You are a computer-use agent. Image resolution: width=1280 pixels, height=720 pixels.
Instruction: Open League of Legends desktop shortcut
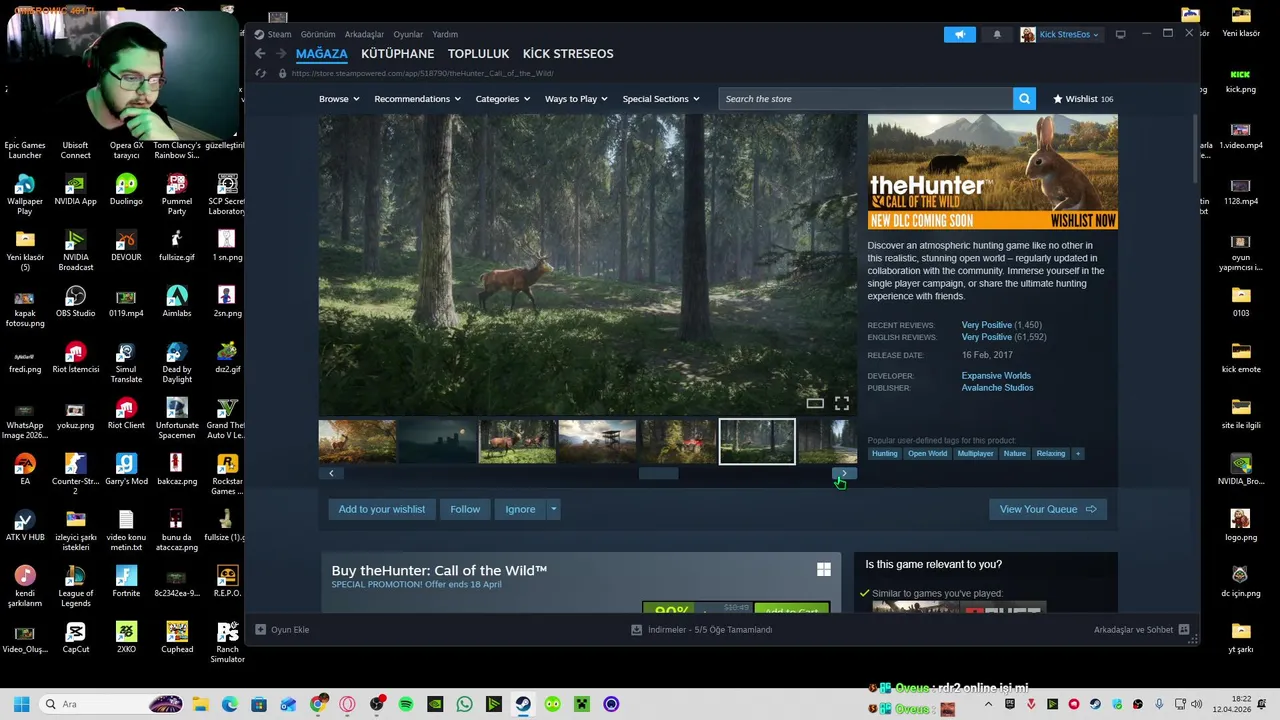pos(76,586)
